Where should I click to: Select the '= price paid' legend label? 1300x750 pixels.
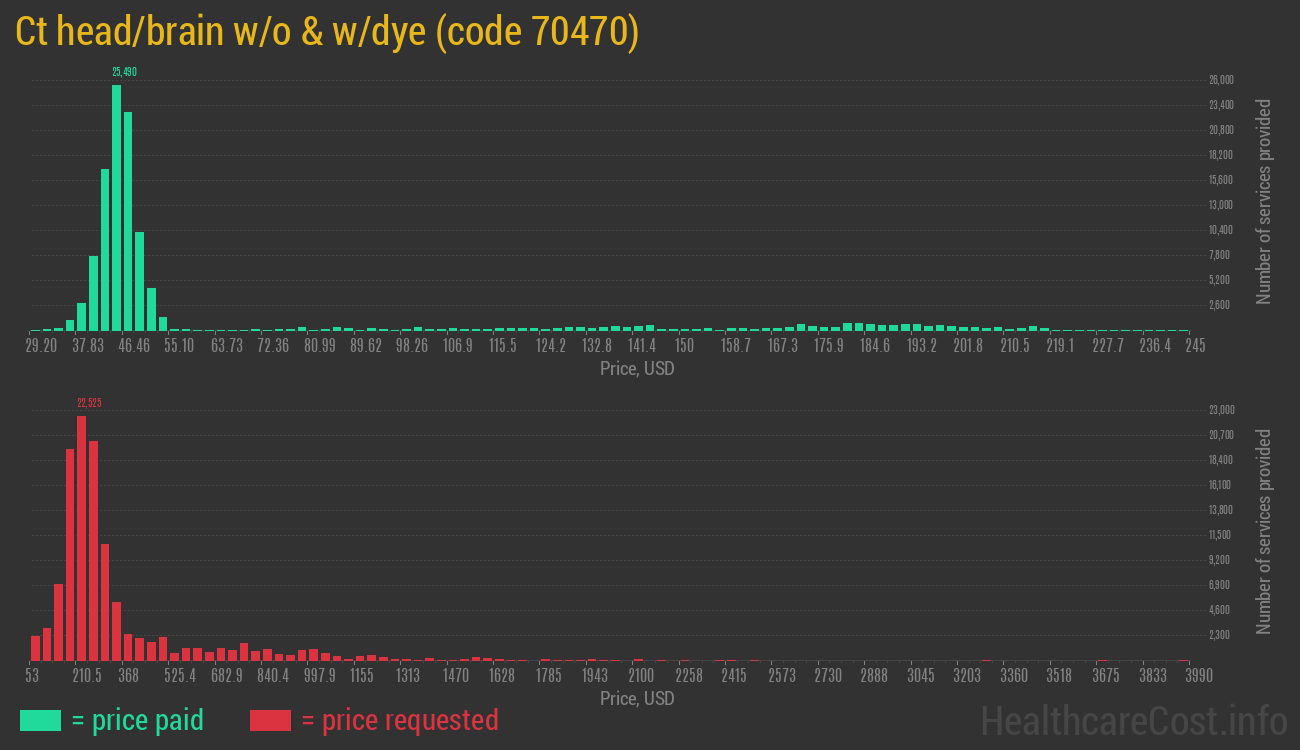[x=138, y=720]
